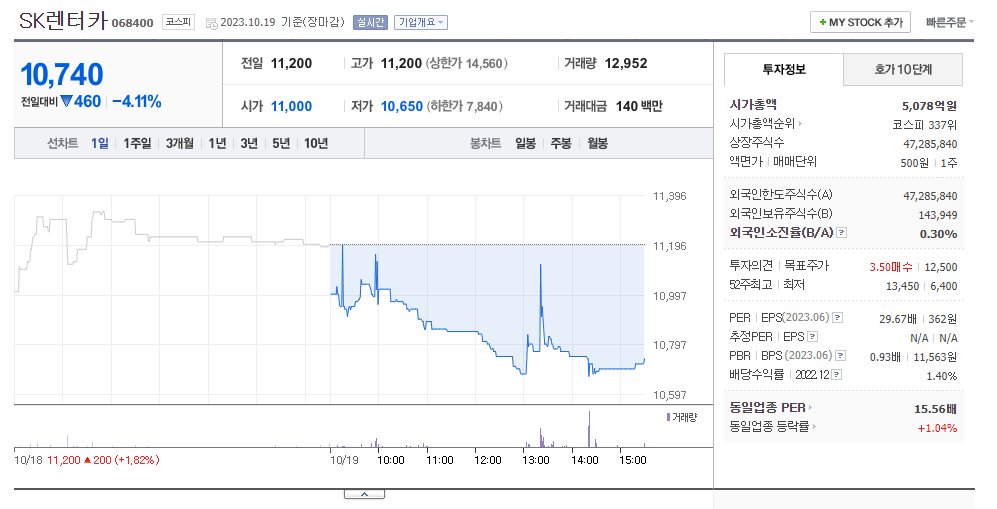The image size is (997, 509).
Task: Switch to 투자정보 tab
Action: (x=784, y=69)
